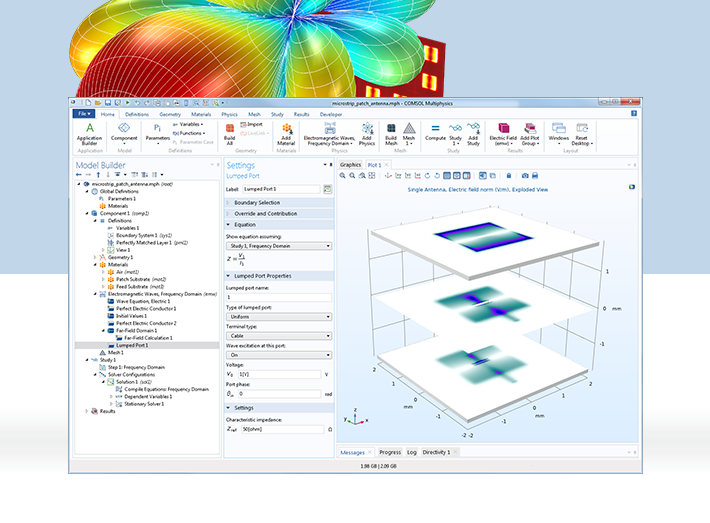Select the Graphics tab
Image resolution: width=710 pixels, height=523 pixels.
click(350, 165)
